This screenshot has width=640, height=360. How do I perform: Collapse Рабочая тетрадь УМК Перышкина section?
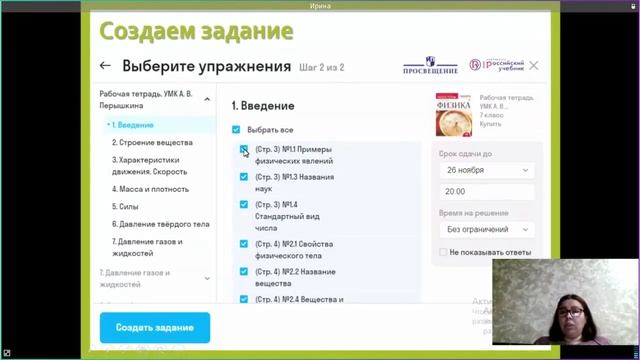pos(207,100)
